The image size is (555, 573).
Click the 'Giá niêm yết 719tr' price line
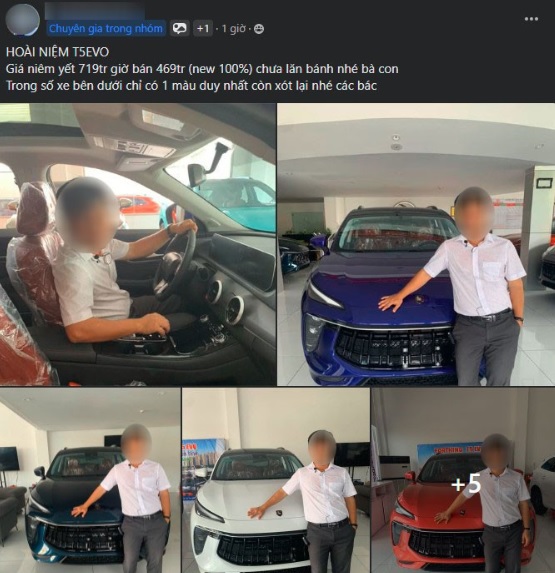(202, 69)
